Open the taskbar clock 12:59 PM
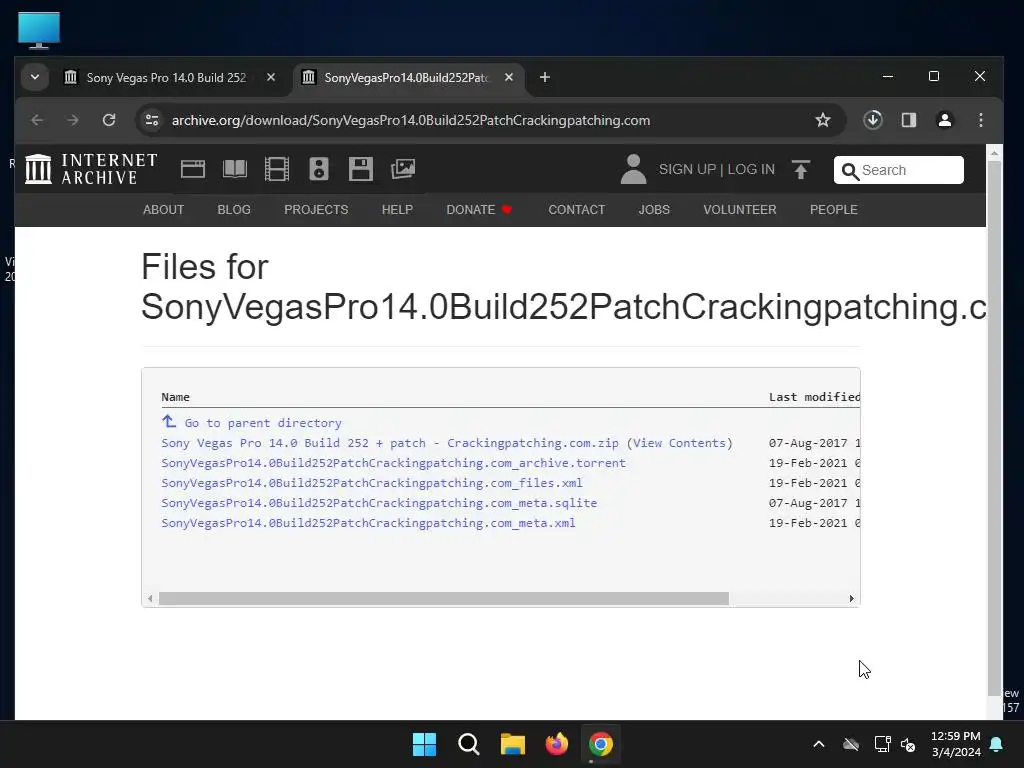This screenshot has height=768, width=1024. click(x=955, y=744)
